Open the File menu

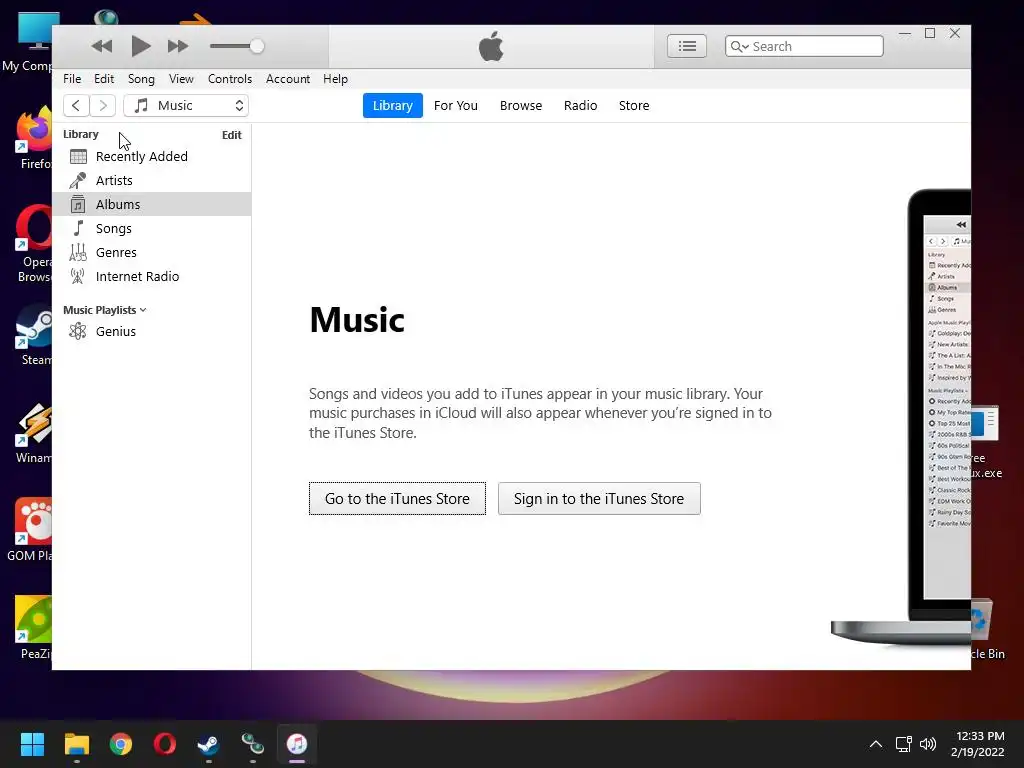pos(72,79)
